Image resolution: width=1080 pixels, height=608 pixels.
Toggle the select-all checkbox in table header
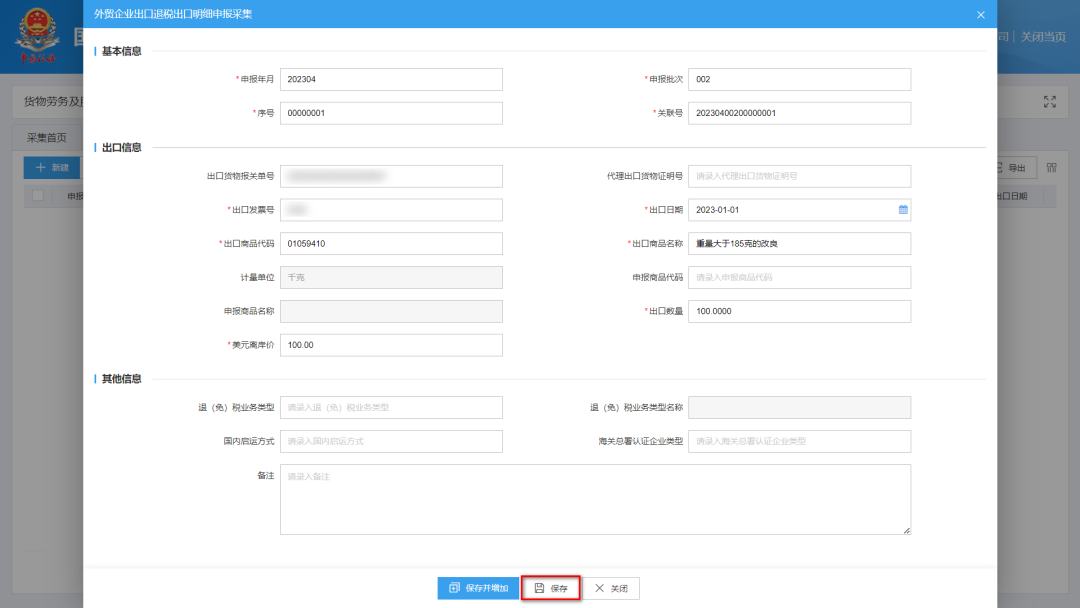tap(38, 196)
